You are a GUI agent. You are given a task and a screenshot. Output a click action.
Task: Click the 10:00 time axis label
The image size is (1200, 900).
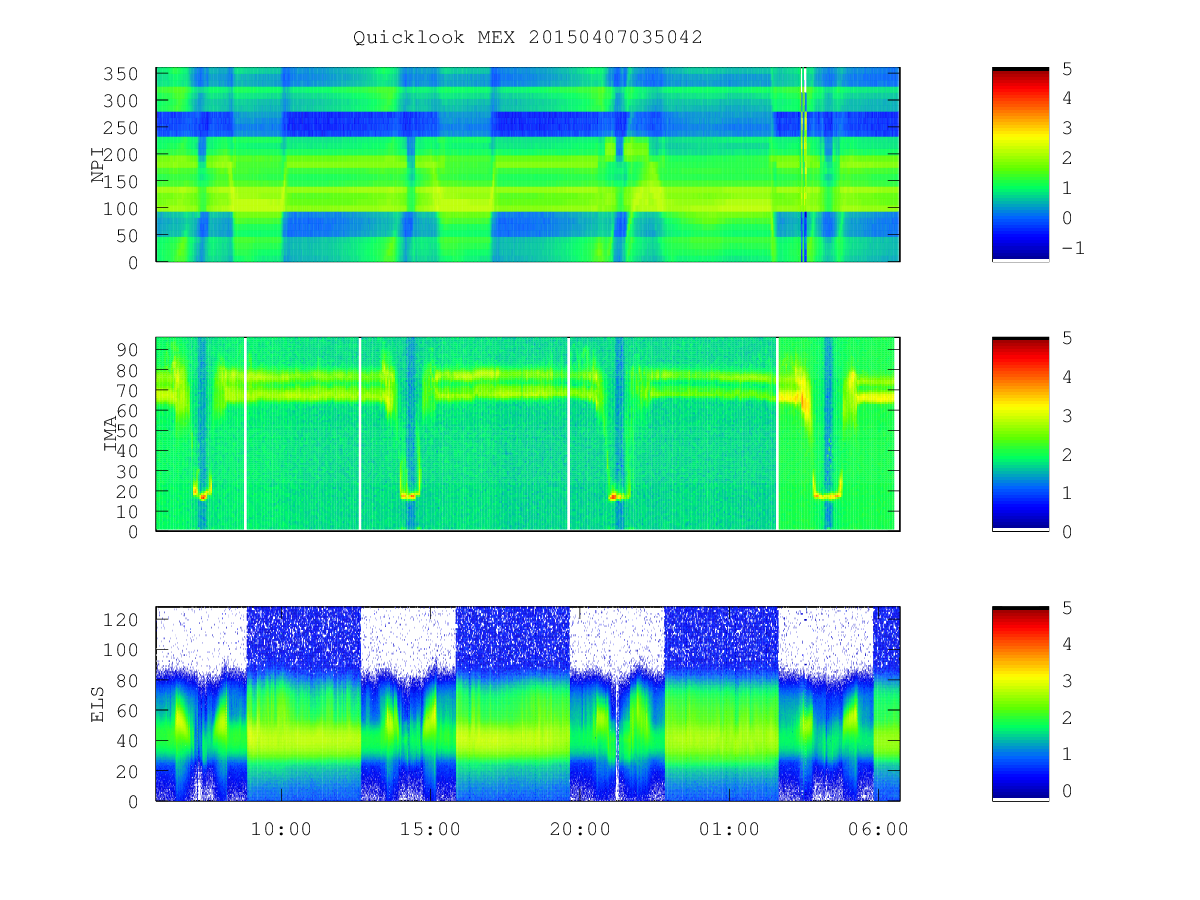click(281, 829)
